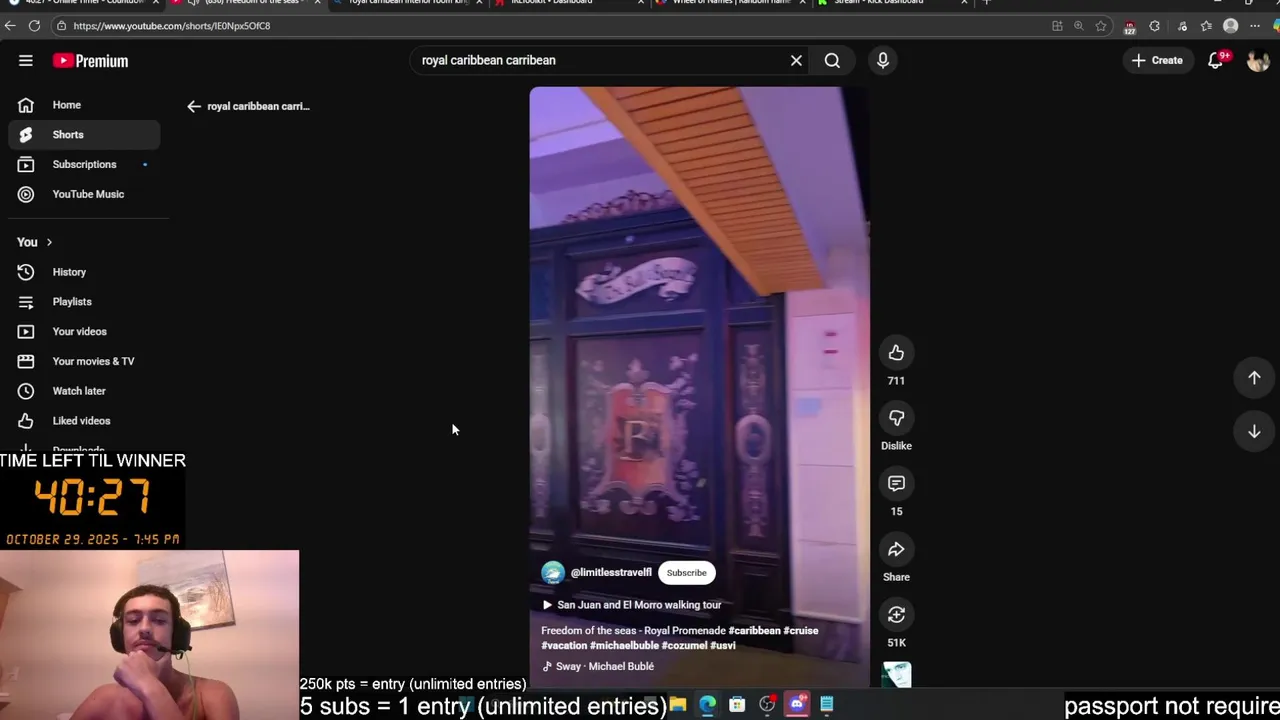The width and height of the screenshot is (1280, 720).
Task: Share the Short
Action: pos(896,549)
